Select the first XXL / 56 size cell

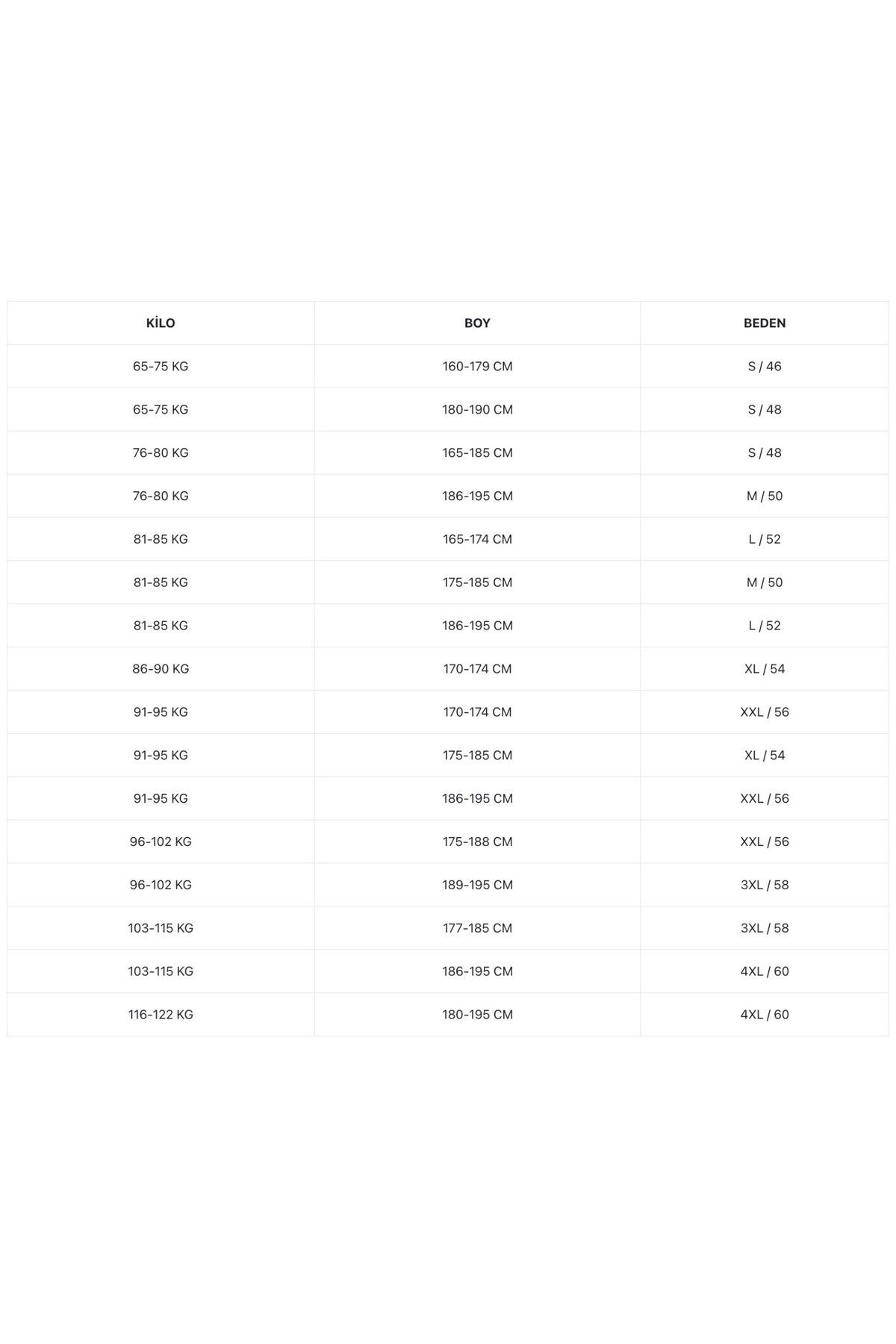click(x=765, y=712)
